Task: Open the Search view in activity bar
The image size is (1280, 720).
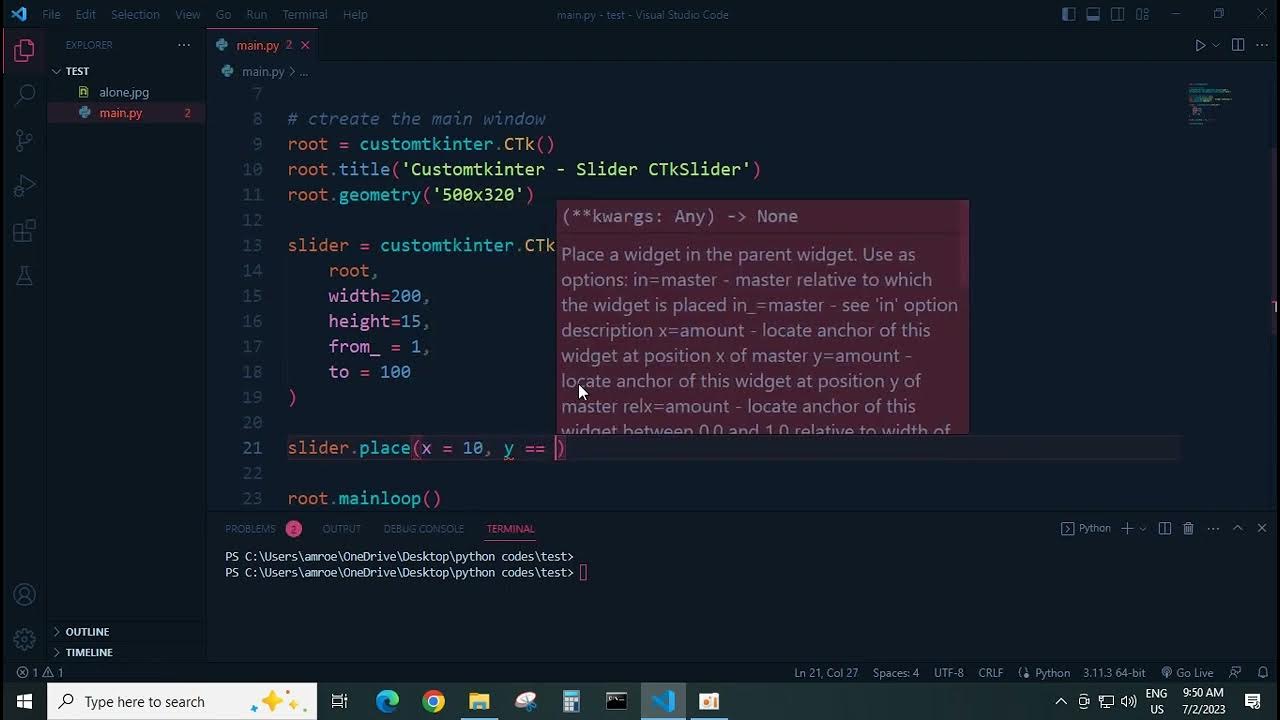Action: click(x=24, y=95)
